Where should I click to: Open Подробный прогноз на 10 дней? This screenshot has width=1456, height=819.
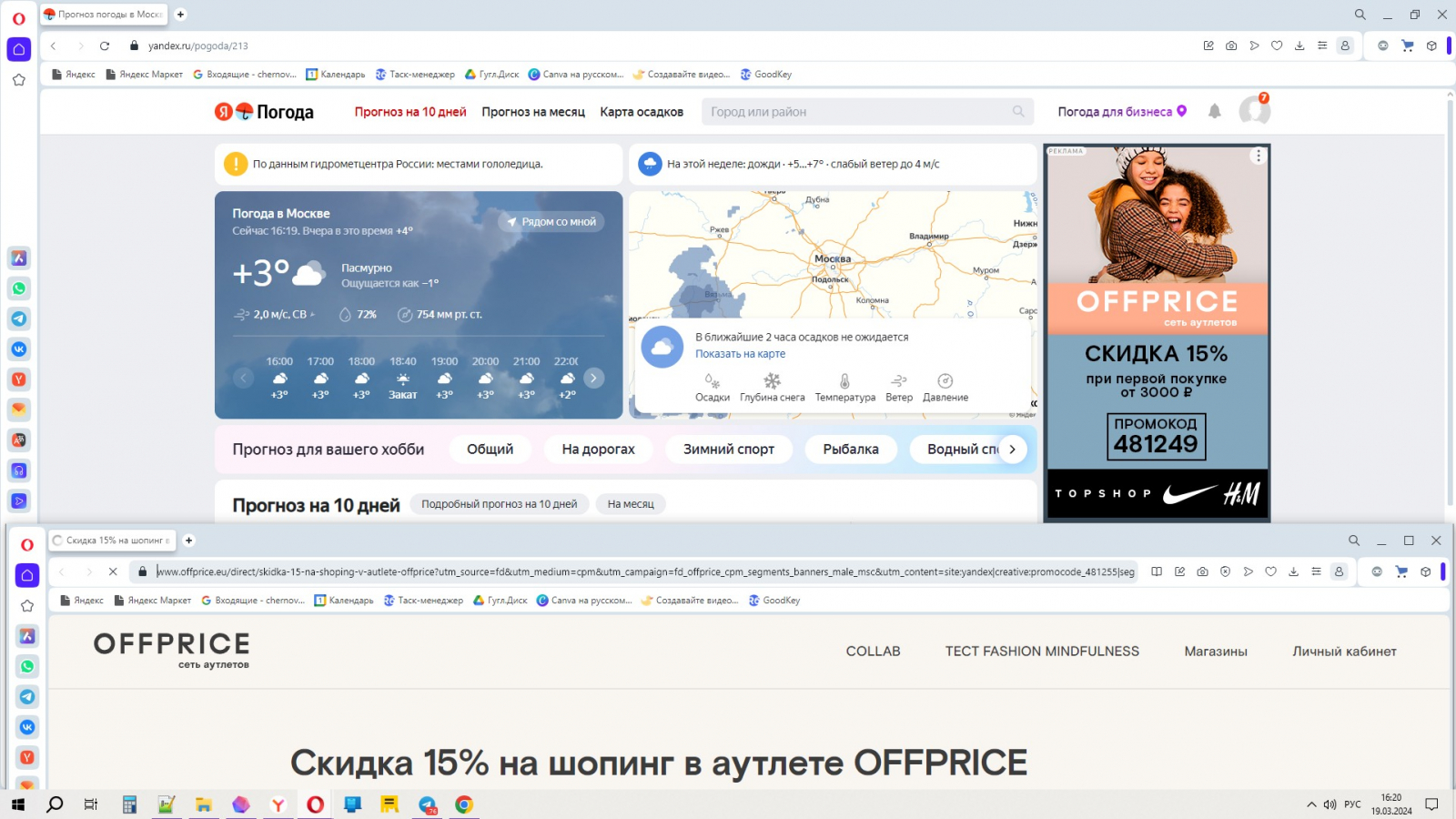pos(500,504)
